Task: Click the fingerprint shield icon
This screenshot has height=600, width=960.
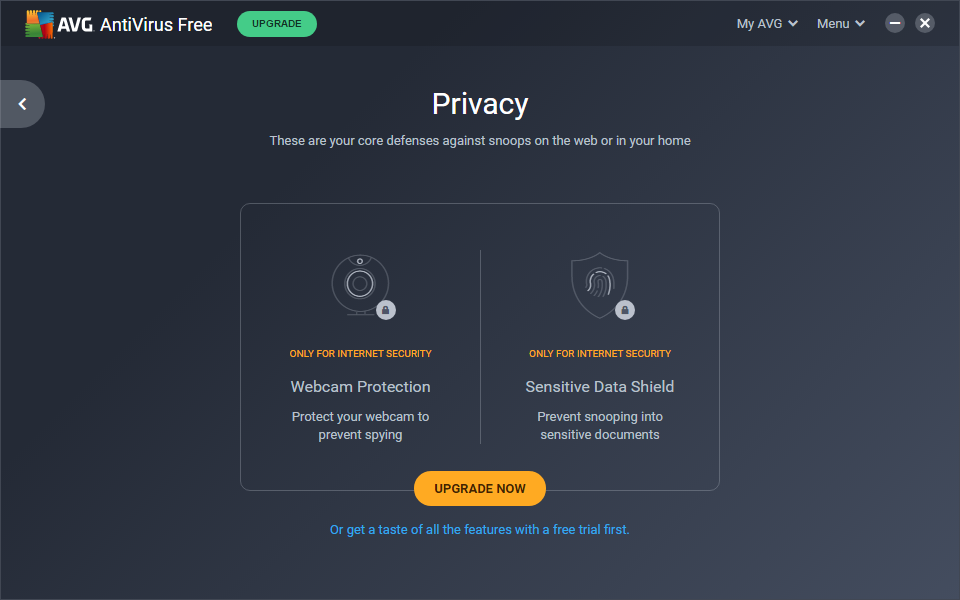Action: click(x=599, y=283)
